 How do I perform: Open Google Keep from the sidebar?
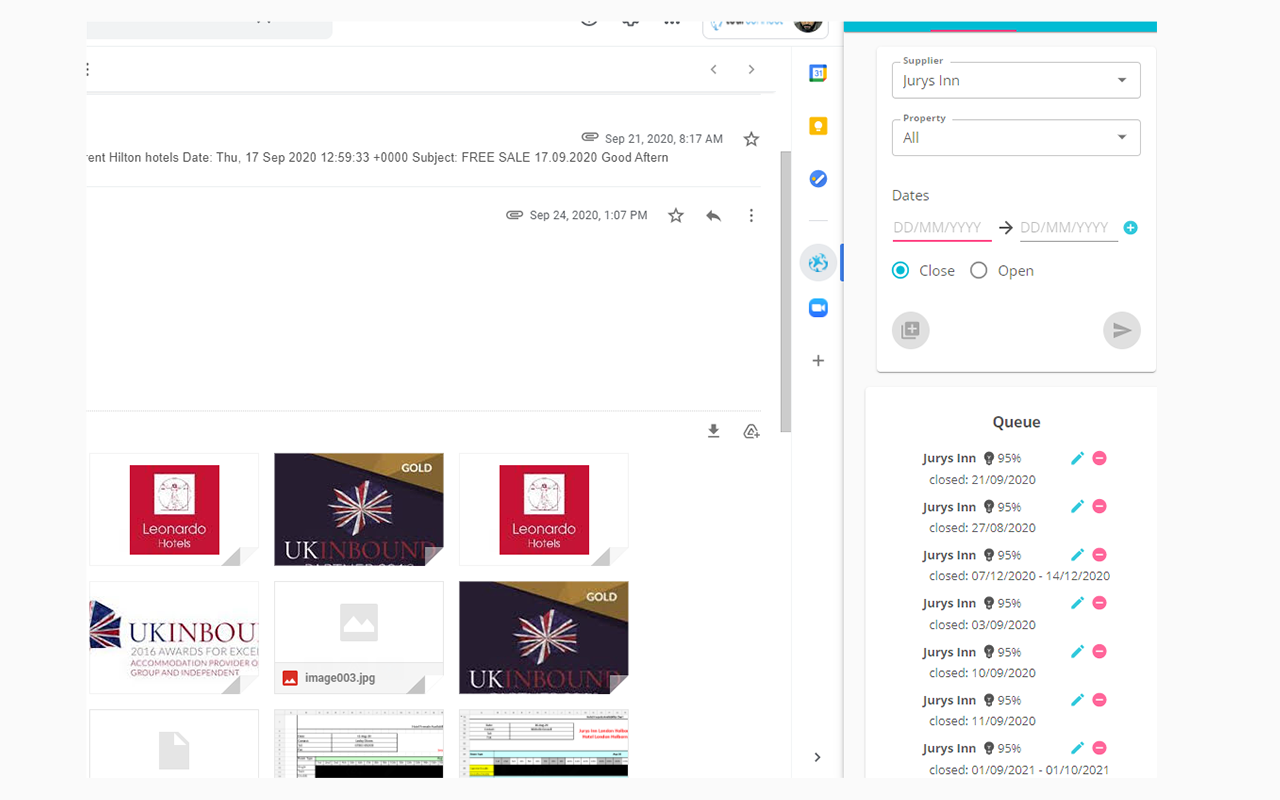[x=818, y=125]
